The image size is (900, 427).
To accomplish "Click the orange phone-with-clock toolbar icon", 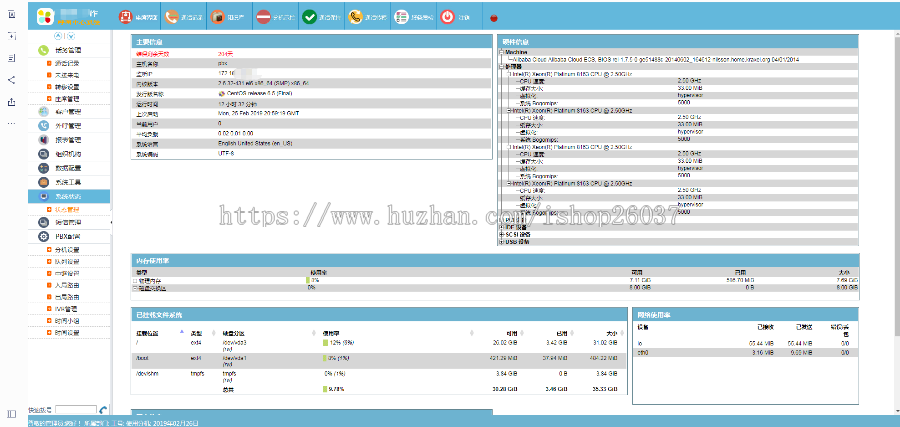I will [355, 17].
